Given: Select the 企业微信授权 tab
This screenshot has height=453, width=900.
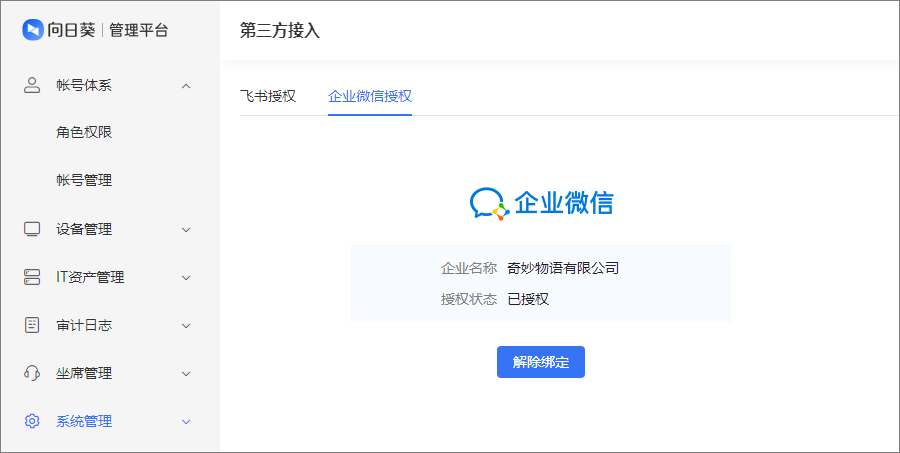Looking at the screenshot, I should pos(370,96).
